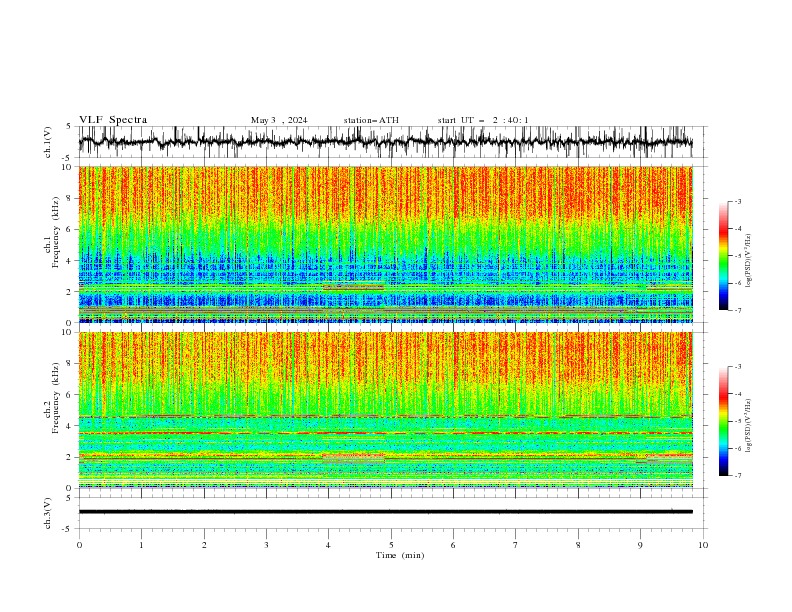
Task: Click the "-7" label on upper colorbar
Action: pyautogui.click(x=737, y=310)
